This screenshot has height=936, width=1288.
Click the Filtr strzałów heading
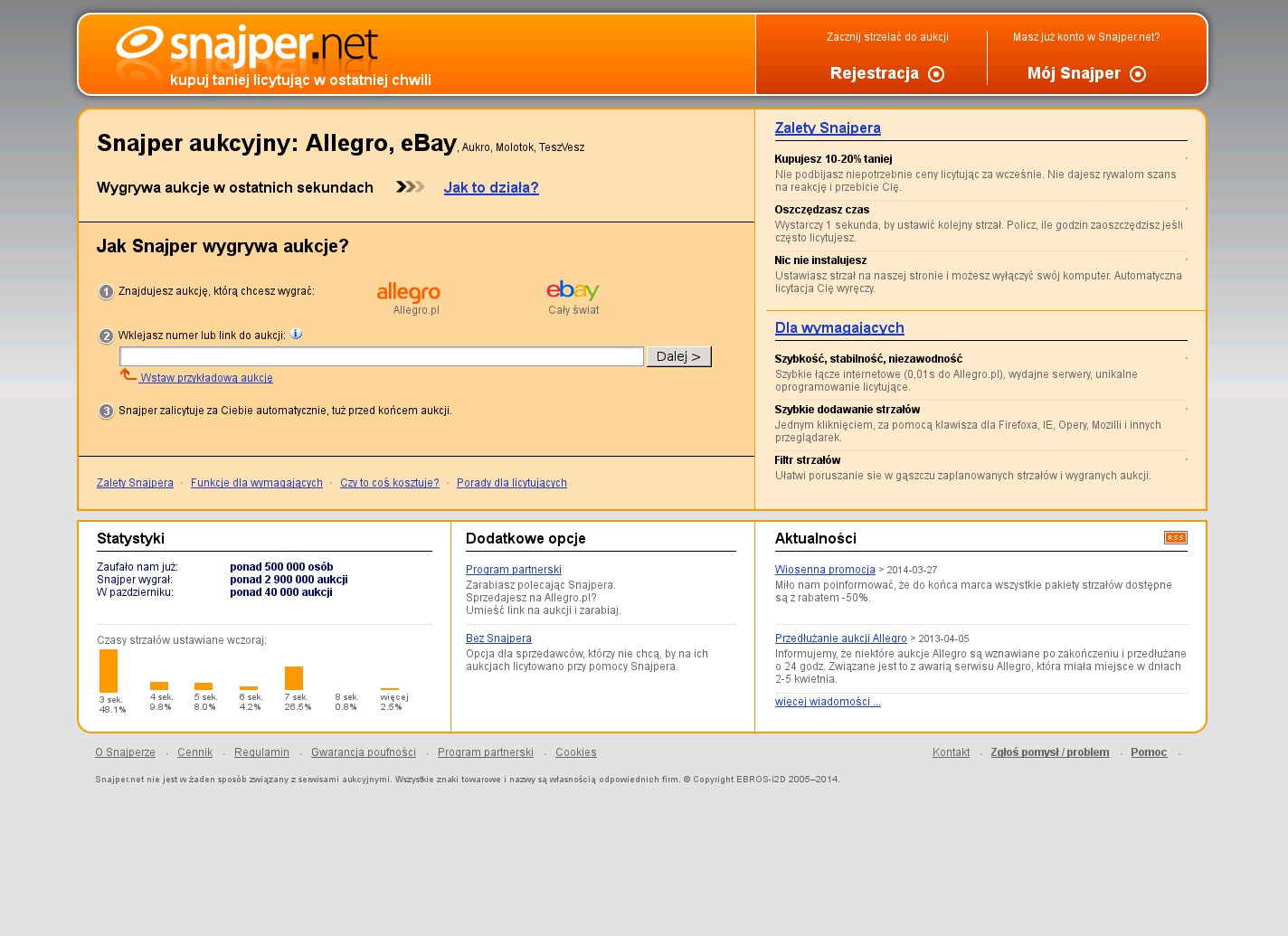click(808, 460)
